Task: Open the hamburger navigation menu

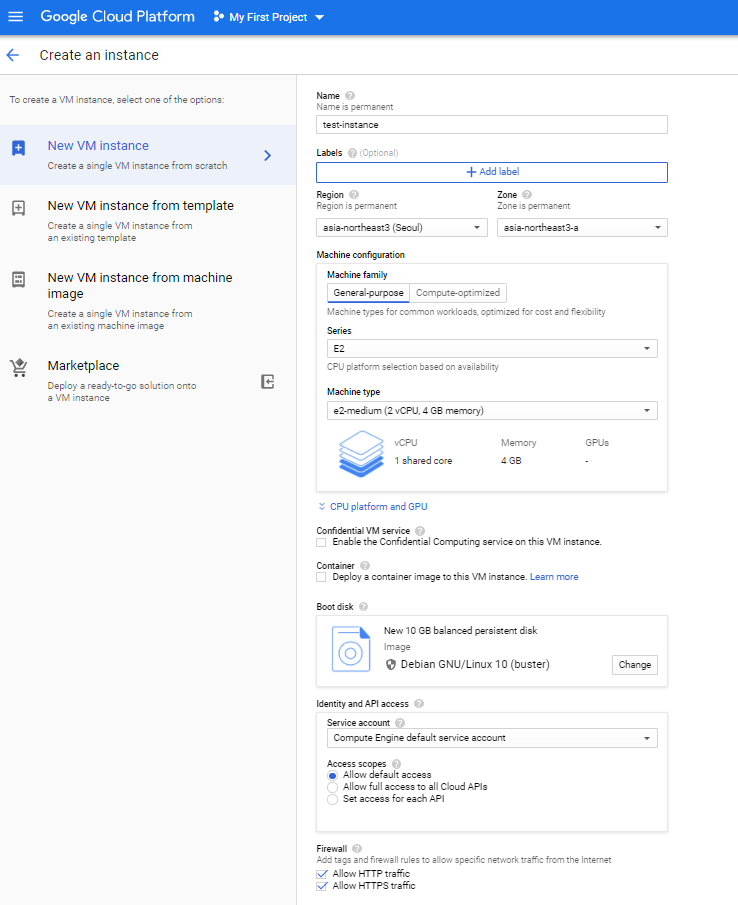Action: (x=16, y=17)
